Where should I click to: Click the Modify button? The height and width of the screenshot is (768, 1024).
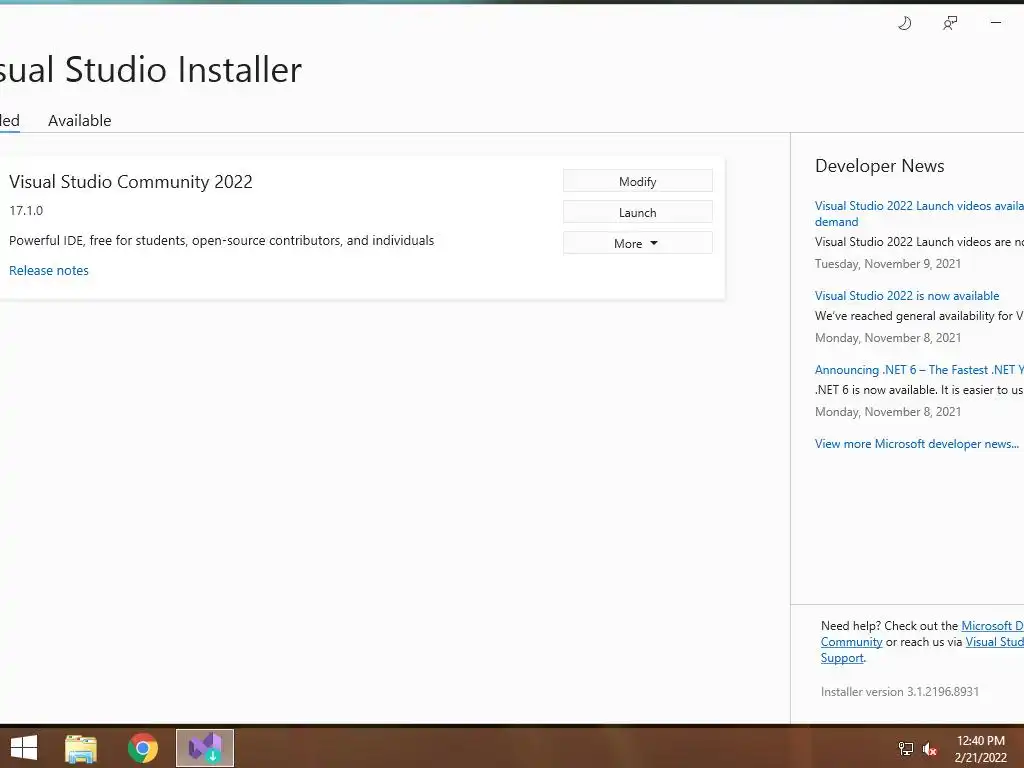click(x=637, y=182)
